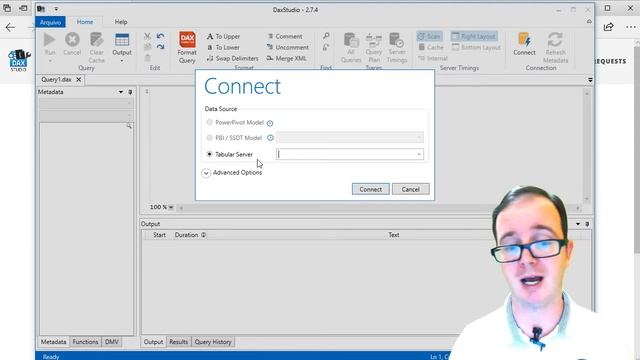640x360 pixels.
Task: Open the PBI / SSDT Model dropdown
Action: click(350, 138)
